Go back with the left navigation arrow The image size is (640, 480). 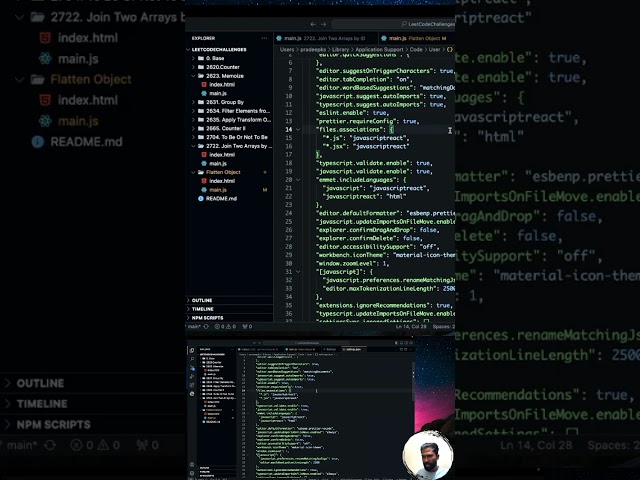coord(313,24)
